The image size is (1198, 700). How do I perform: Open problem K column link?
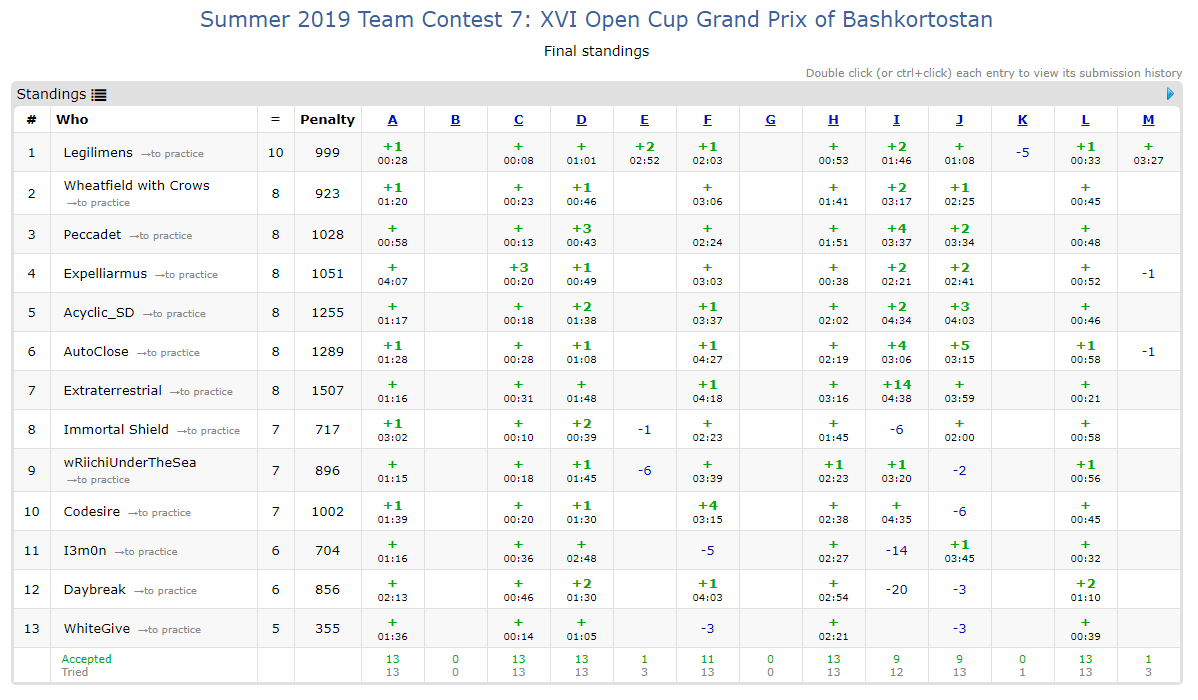pyautogui.click(x=1022, y=120)
